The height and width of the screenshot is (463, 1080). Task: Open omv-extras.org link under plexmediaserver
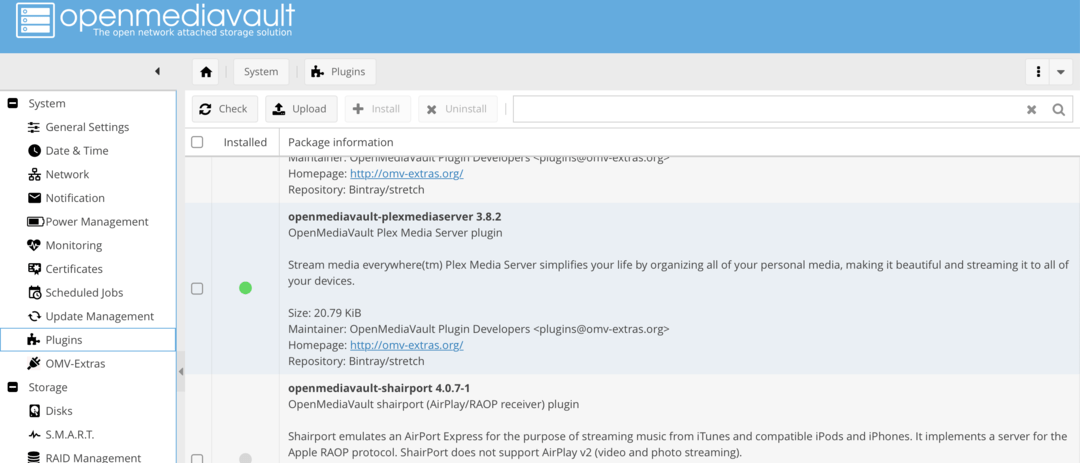click(406, 345)
